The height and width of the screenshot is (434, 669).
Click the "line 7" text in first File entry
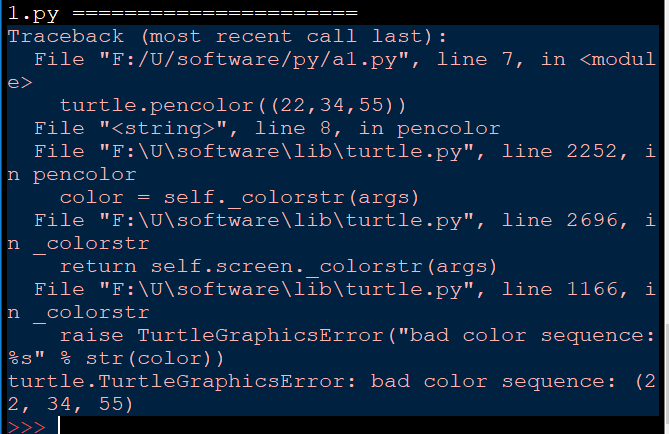[x=474, y=59]
